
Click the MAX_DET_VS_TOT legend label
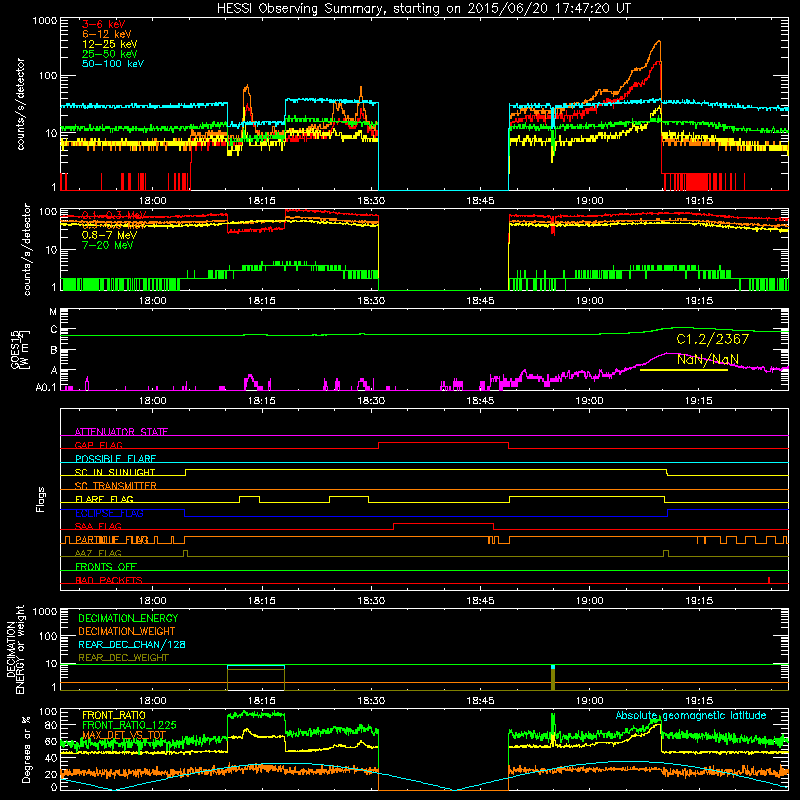click(124, 735)
